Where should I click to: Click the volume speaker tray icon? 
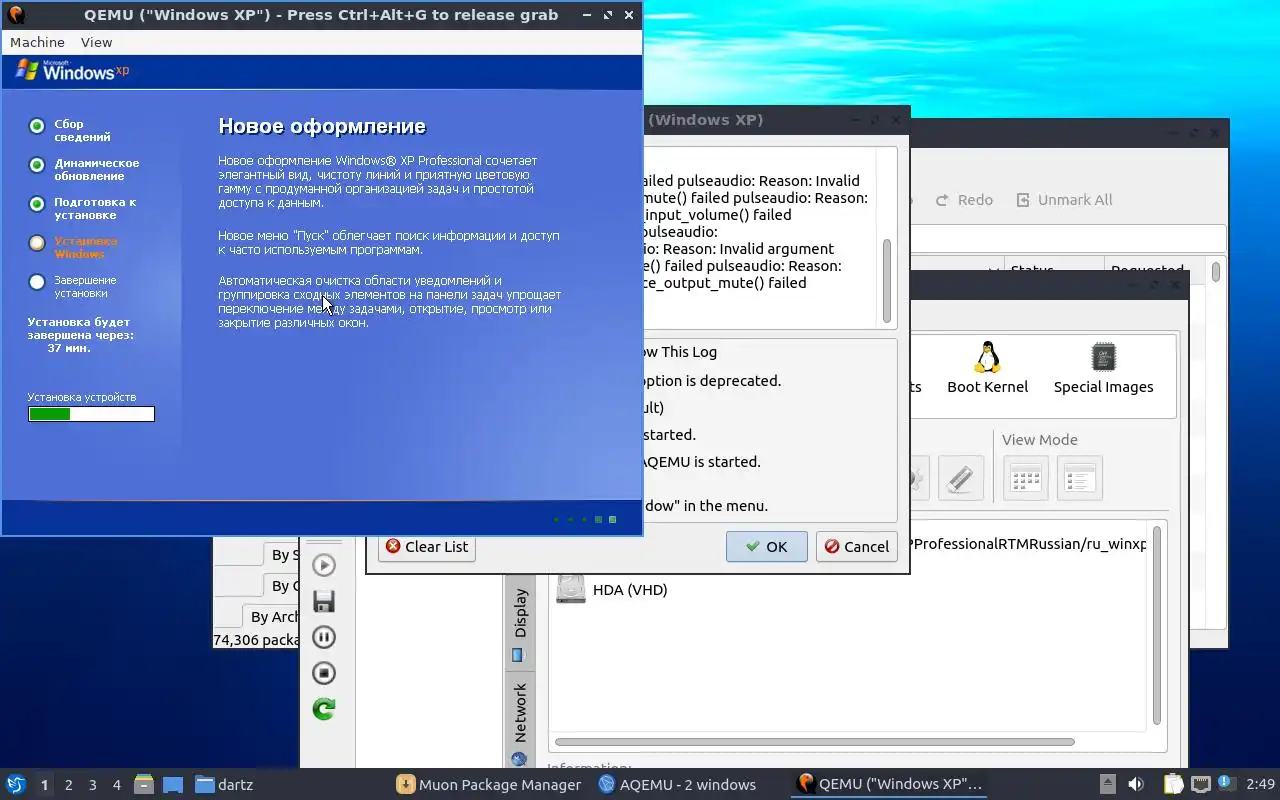tap(1135, 784)
